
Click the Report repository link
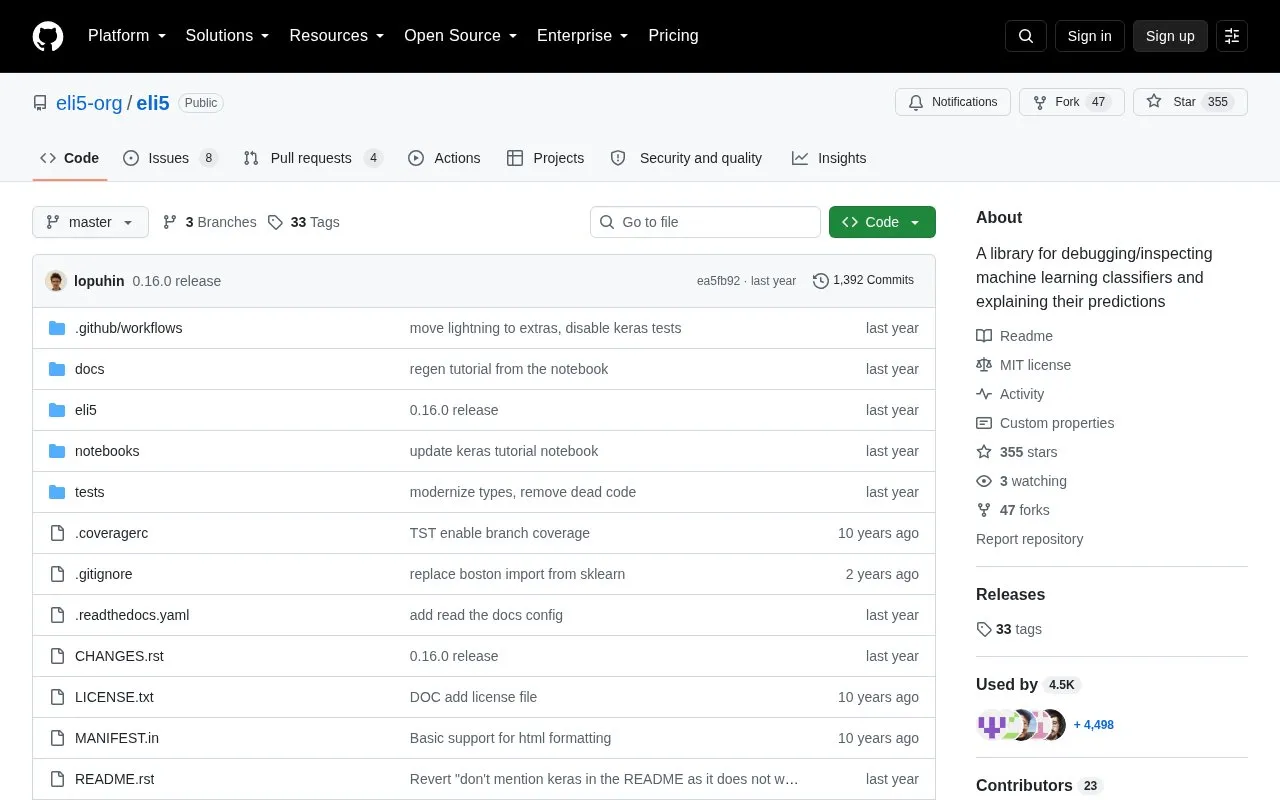pyautogui.click(x=1029, y=539)
